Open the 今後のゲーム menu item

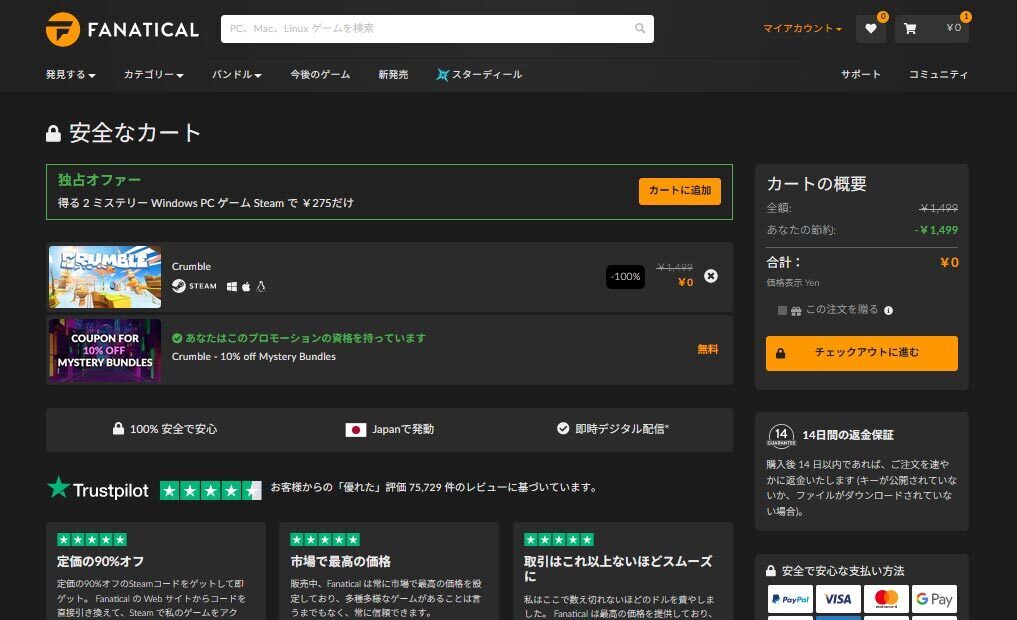pos(320,75)
